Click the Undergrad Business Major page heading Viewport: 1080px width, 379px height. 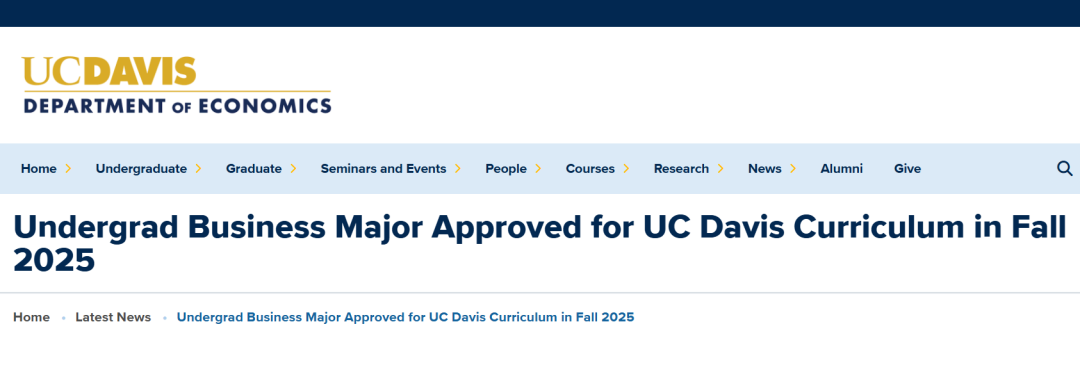pos(539,244)
